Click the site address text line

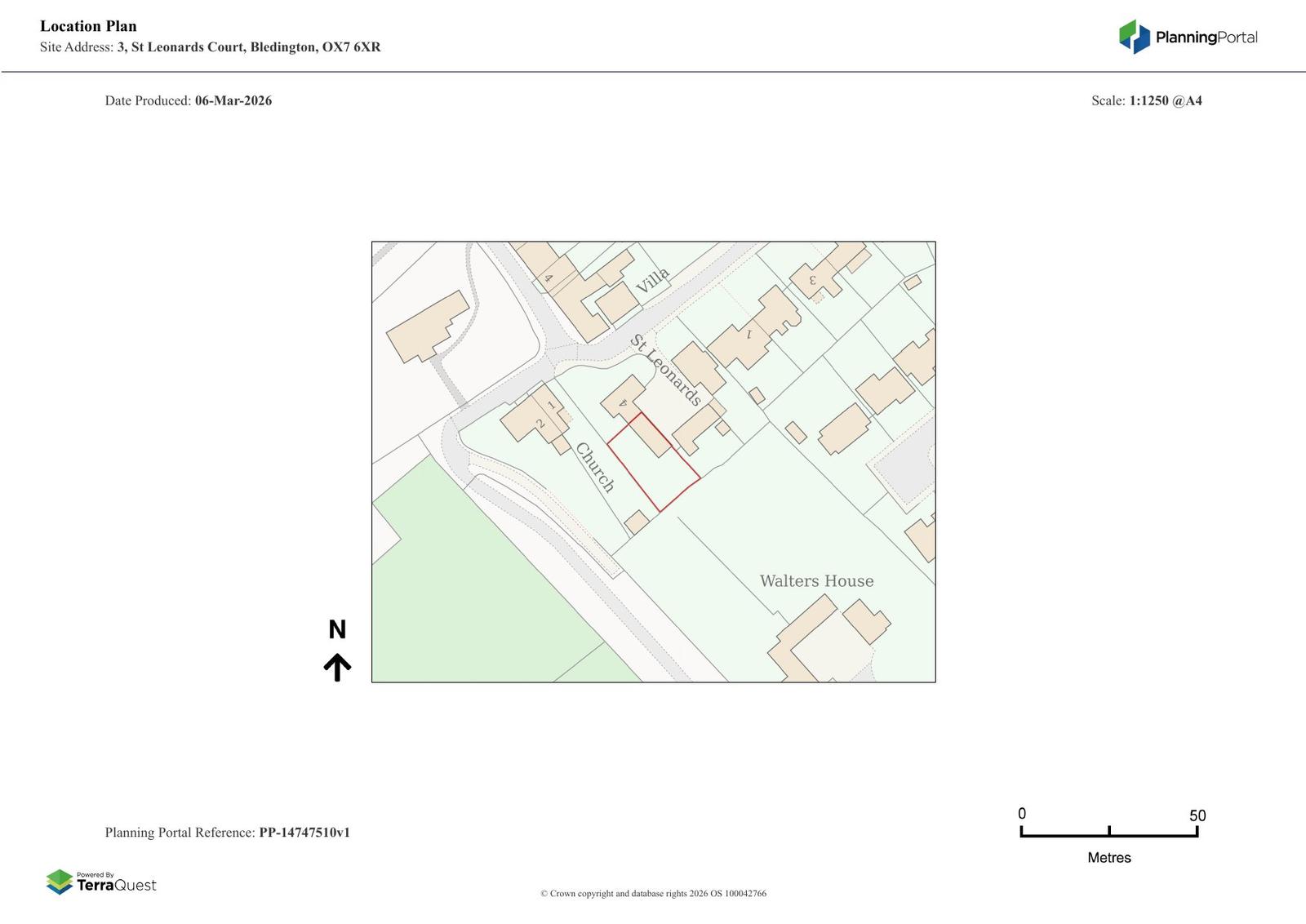coord(210,47)
